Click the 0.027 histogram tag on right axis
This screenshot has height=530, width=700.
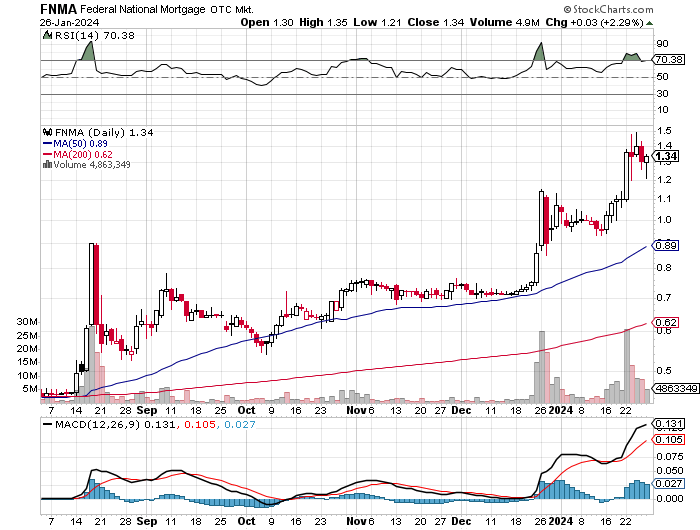(x=668, y=484)
